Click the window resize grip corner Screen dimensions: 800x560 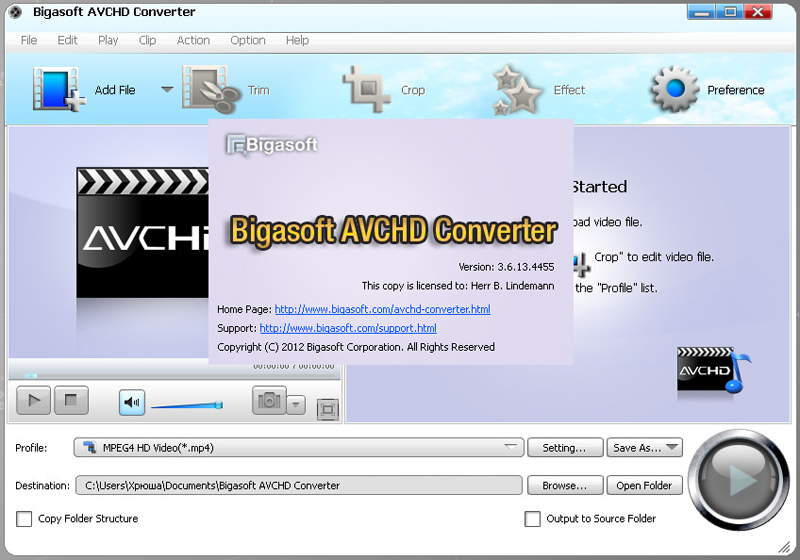(784, 547)
